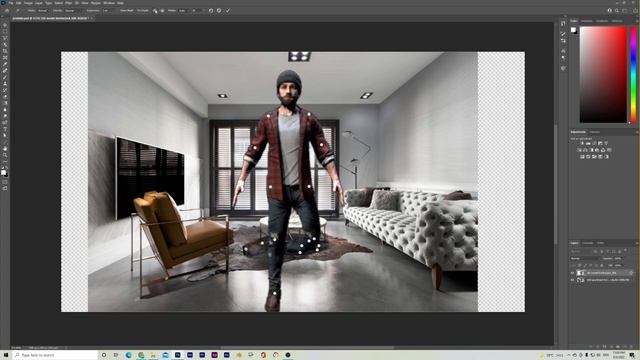This screenshot has height=360, width=640.
Task: Switch to the Channels tab
Action: pos(587,243)
